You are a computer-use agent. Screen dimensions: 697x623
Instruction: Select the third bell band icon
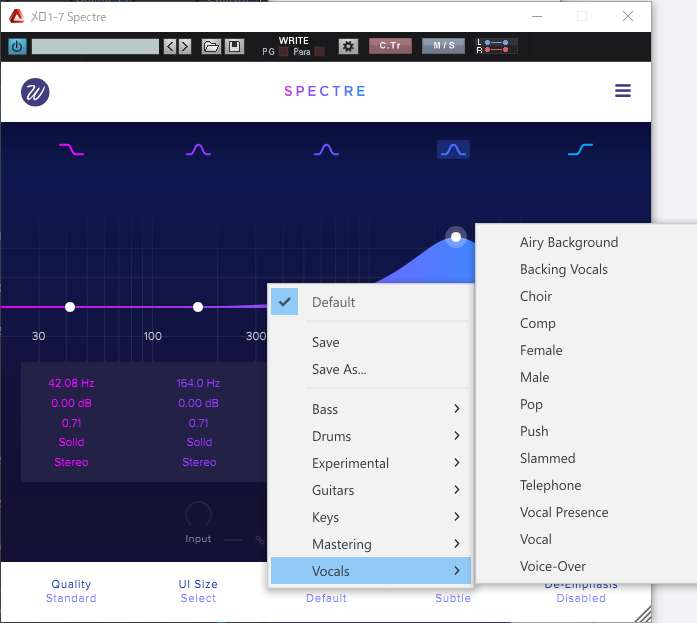pos(326,149)
